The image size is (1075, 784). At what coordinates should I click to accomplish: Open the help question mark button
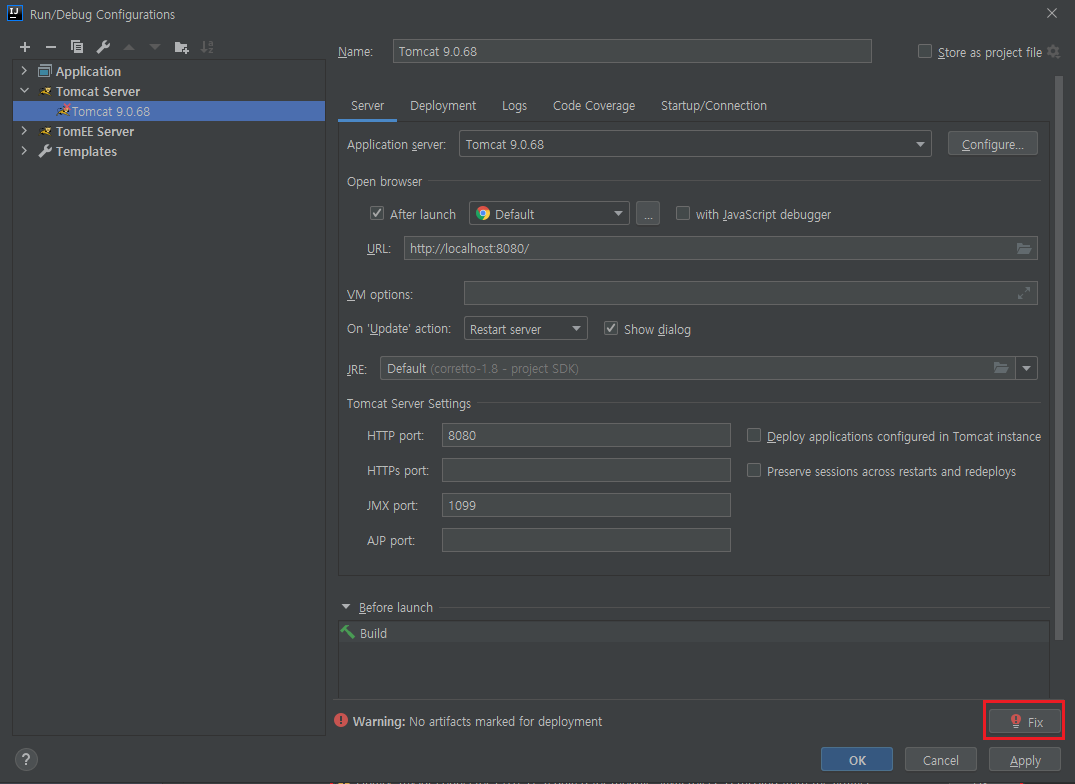(26, 759)
